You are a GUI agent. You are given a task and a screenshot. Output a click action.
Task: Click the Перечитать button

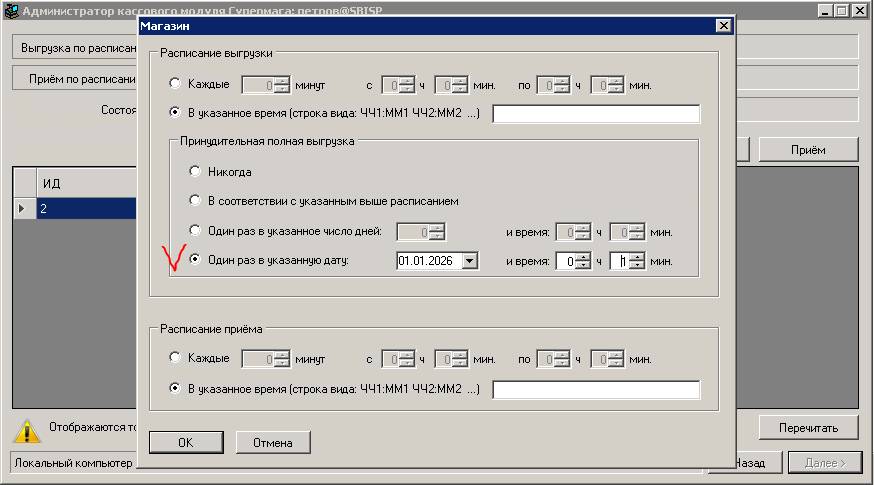808,428
